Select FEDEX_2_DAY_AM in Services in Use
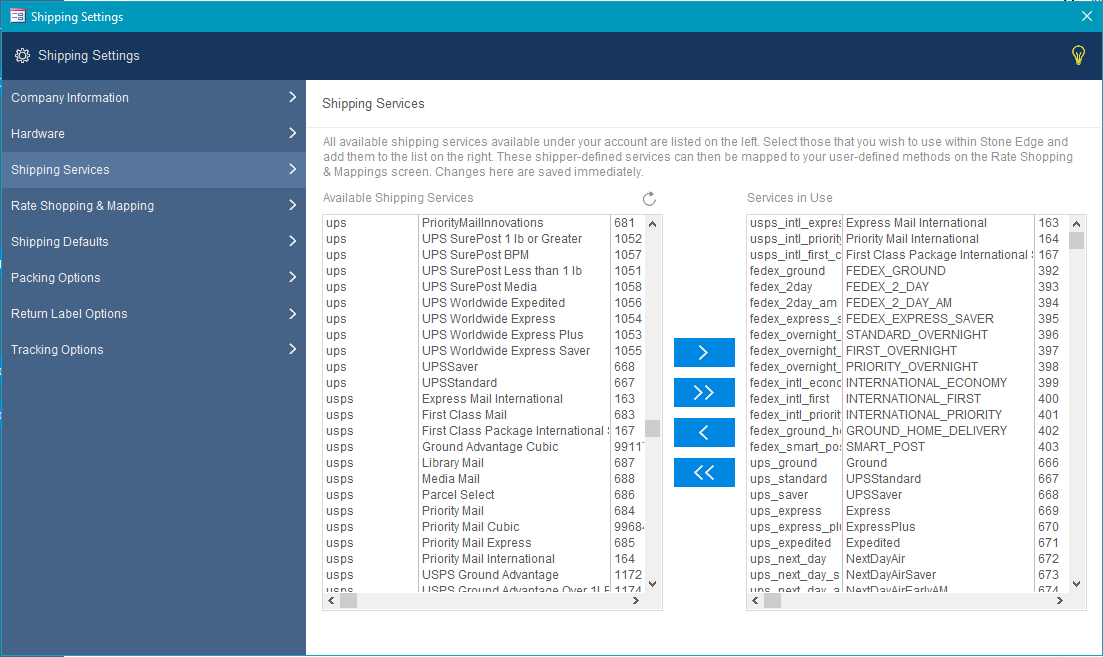1103x657 pixels. [x=907, y=303]
